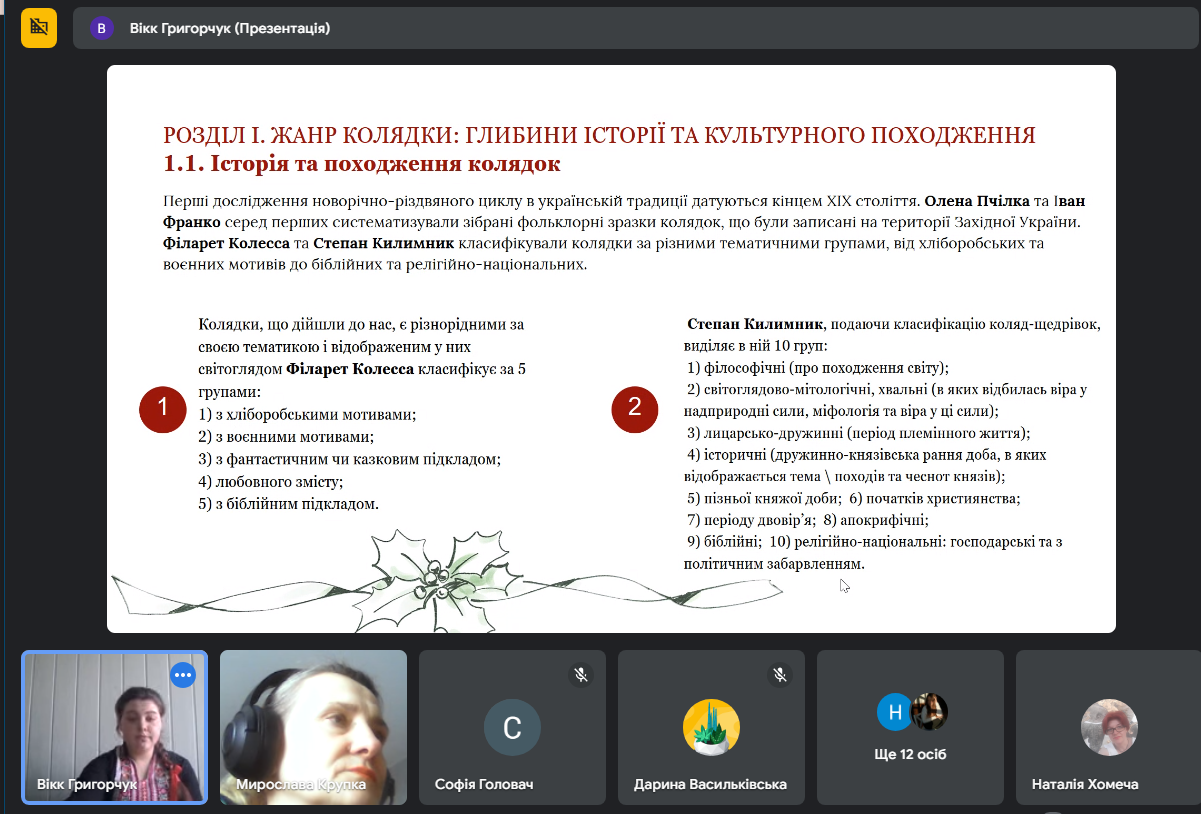Click the purple "B" avatar in presentation header
This screenshot has height=814, width=1201.
pyautogui.click(x=101, y=28)
